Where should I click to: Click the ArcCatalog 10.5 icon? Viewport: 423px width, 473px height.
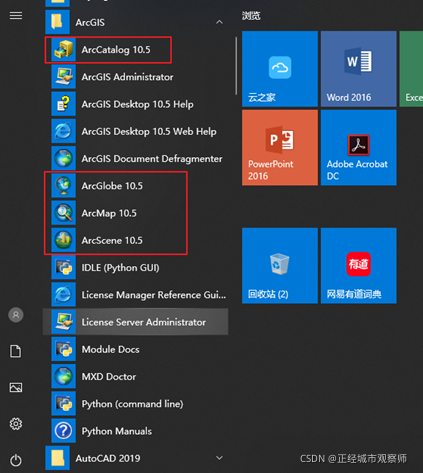click(64, 50)
